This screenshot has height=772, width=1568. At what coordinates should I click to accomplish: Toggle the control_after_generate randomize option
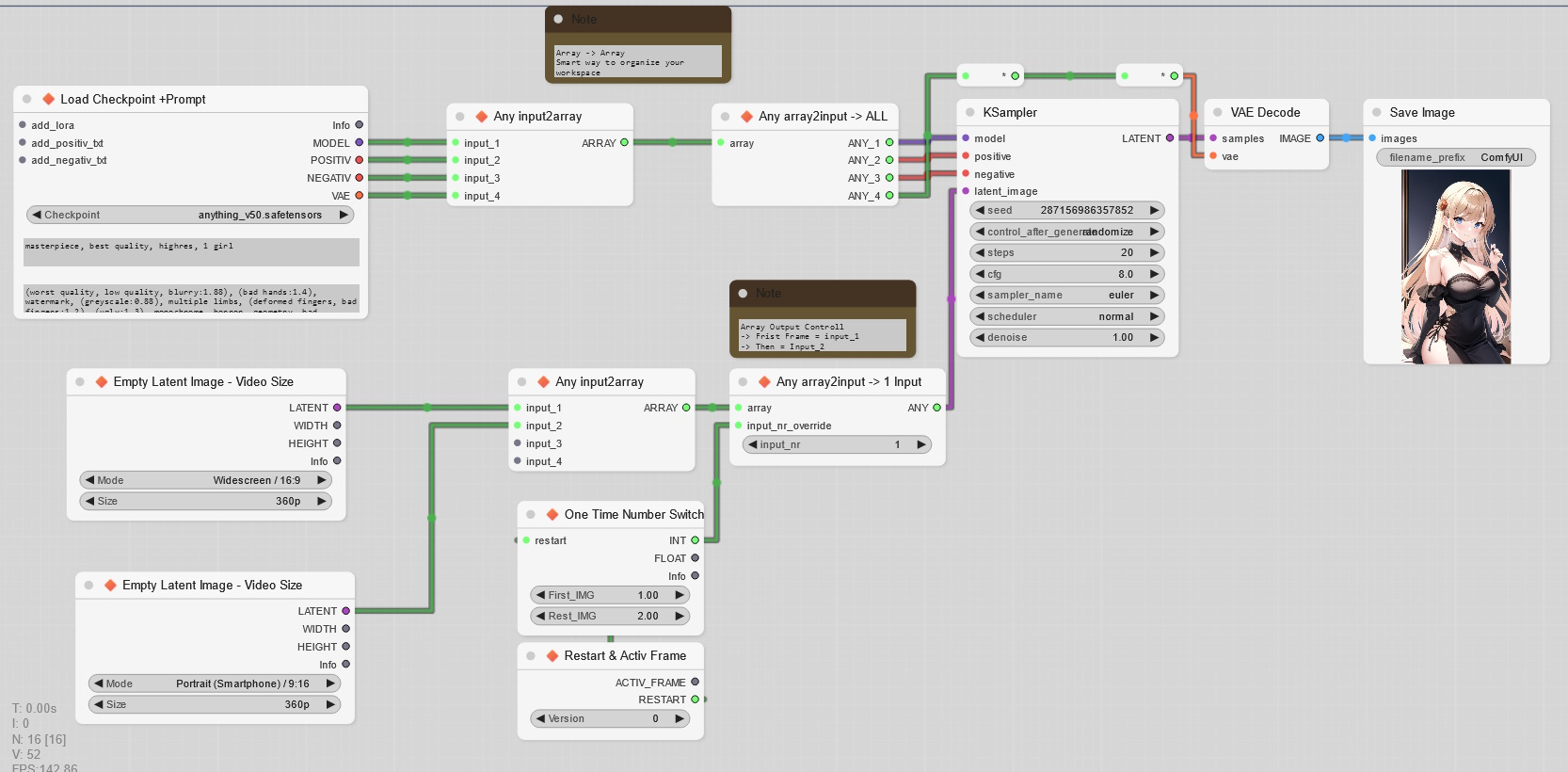[1066, 232]
